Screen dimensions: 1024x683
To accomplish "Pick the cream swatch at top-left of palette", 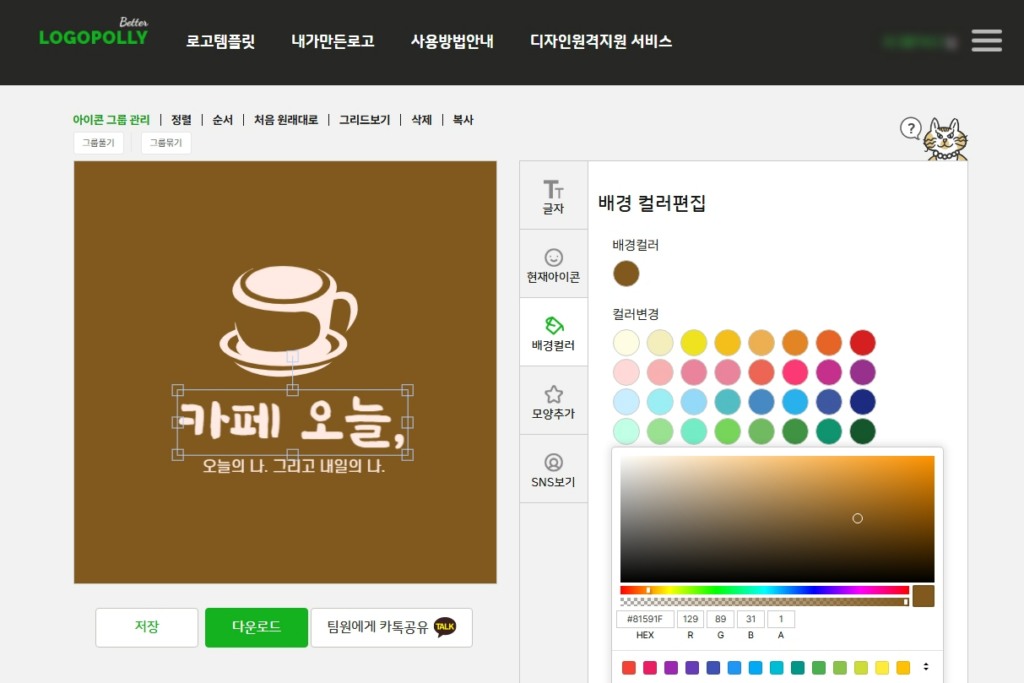I will (626, 342).
